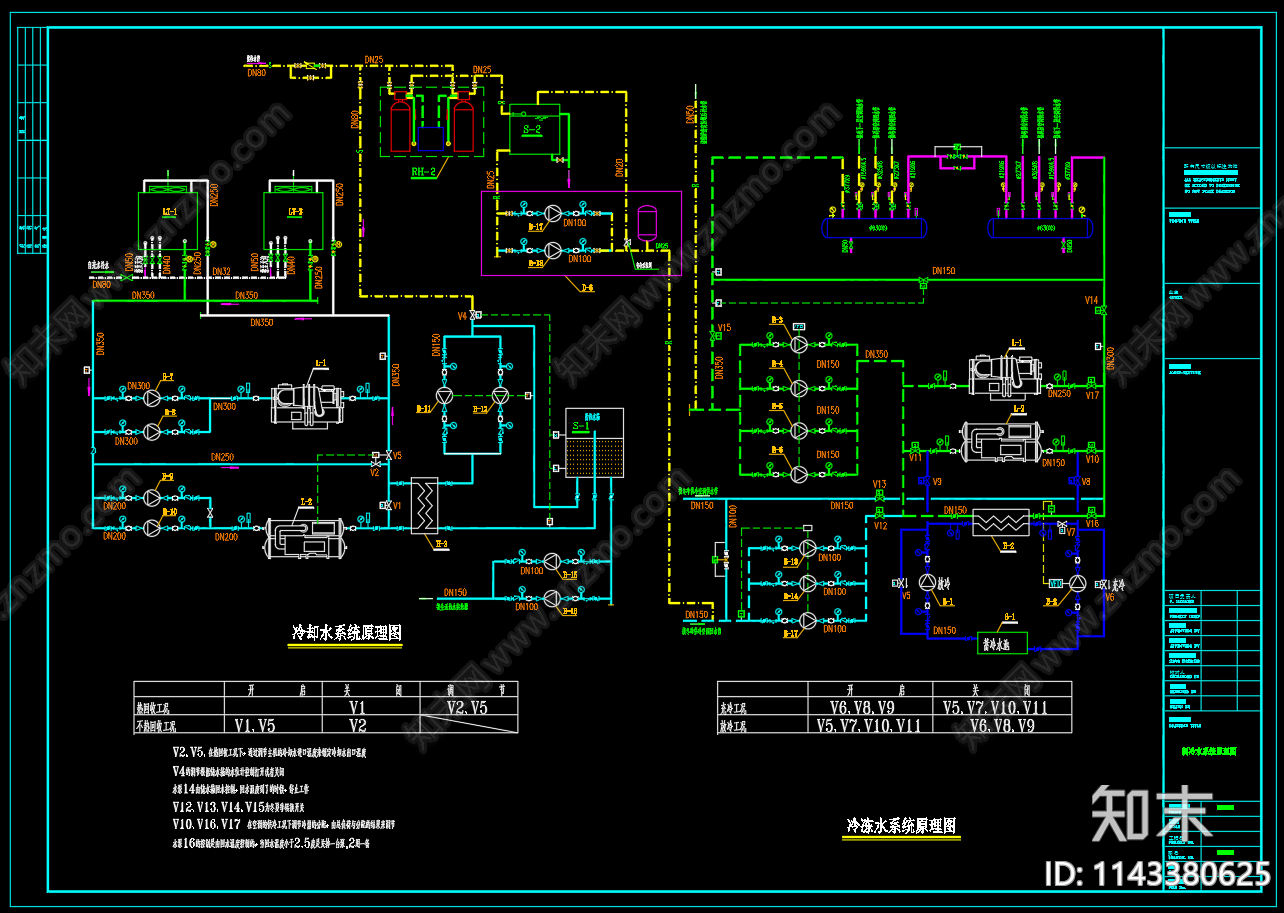Pick the B-10 pump label
Screen dimensions: 1284x913
coord(170,512)
